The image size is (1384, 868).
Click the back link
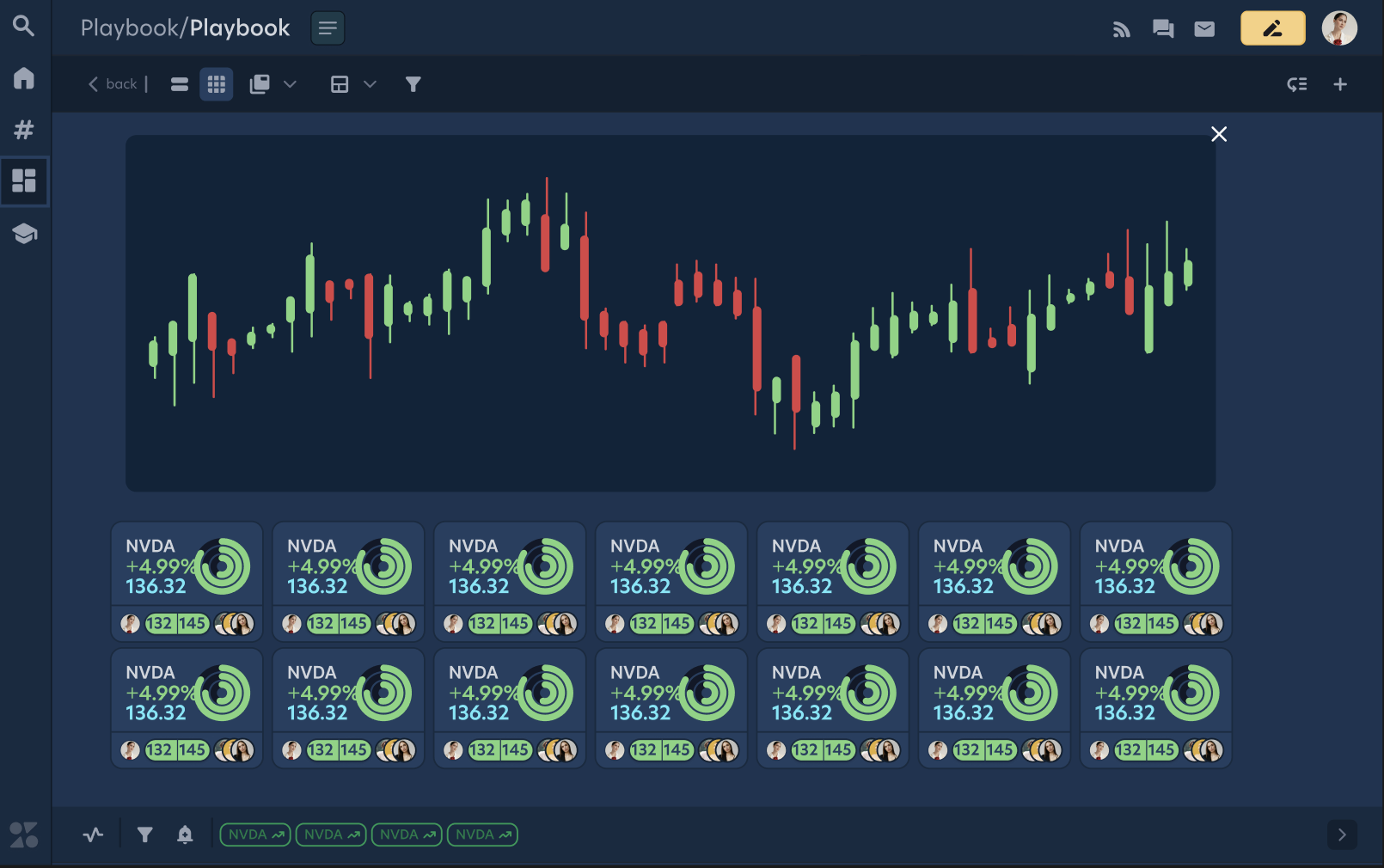coord(113,84)
